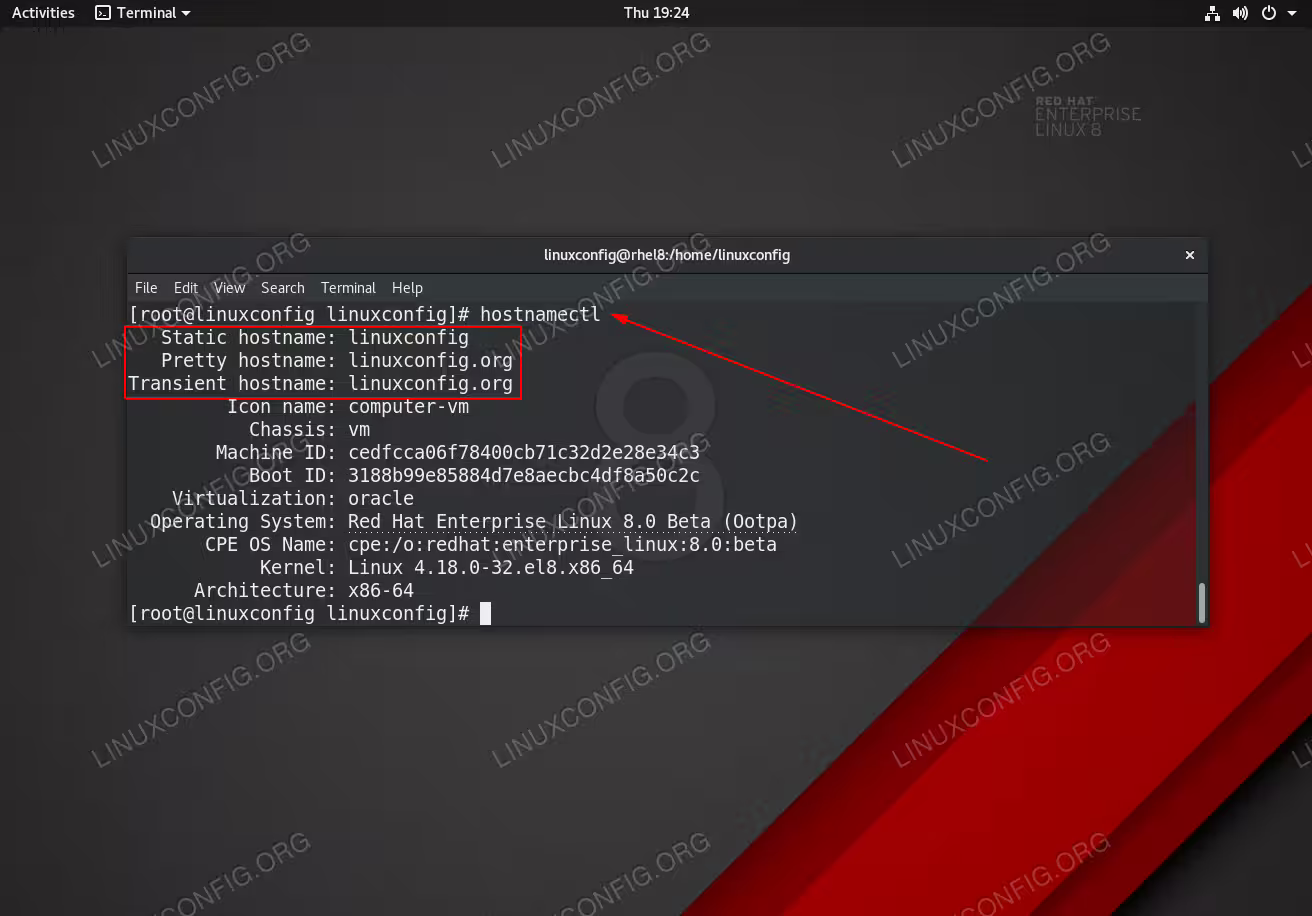Click the terminal icon in the top bar
Image resolution: width=1312 pixels, height=916 pixels.
103,13
